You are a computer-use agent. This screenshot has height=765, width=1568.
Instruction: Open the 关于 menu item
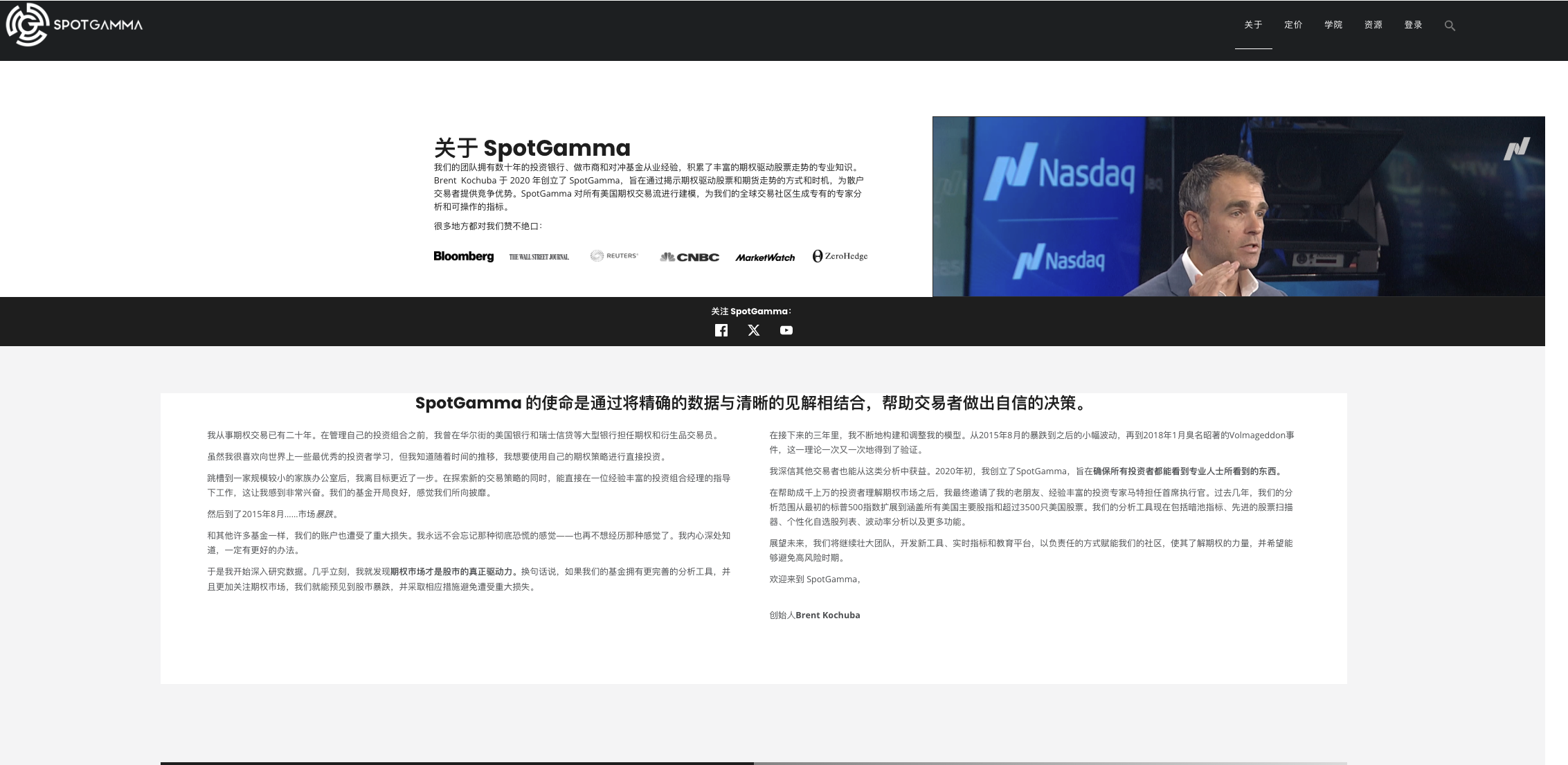[x=1253, y=25]
